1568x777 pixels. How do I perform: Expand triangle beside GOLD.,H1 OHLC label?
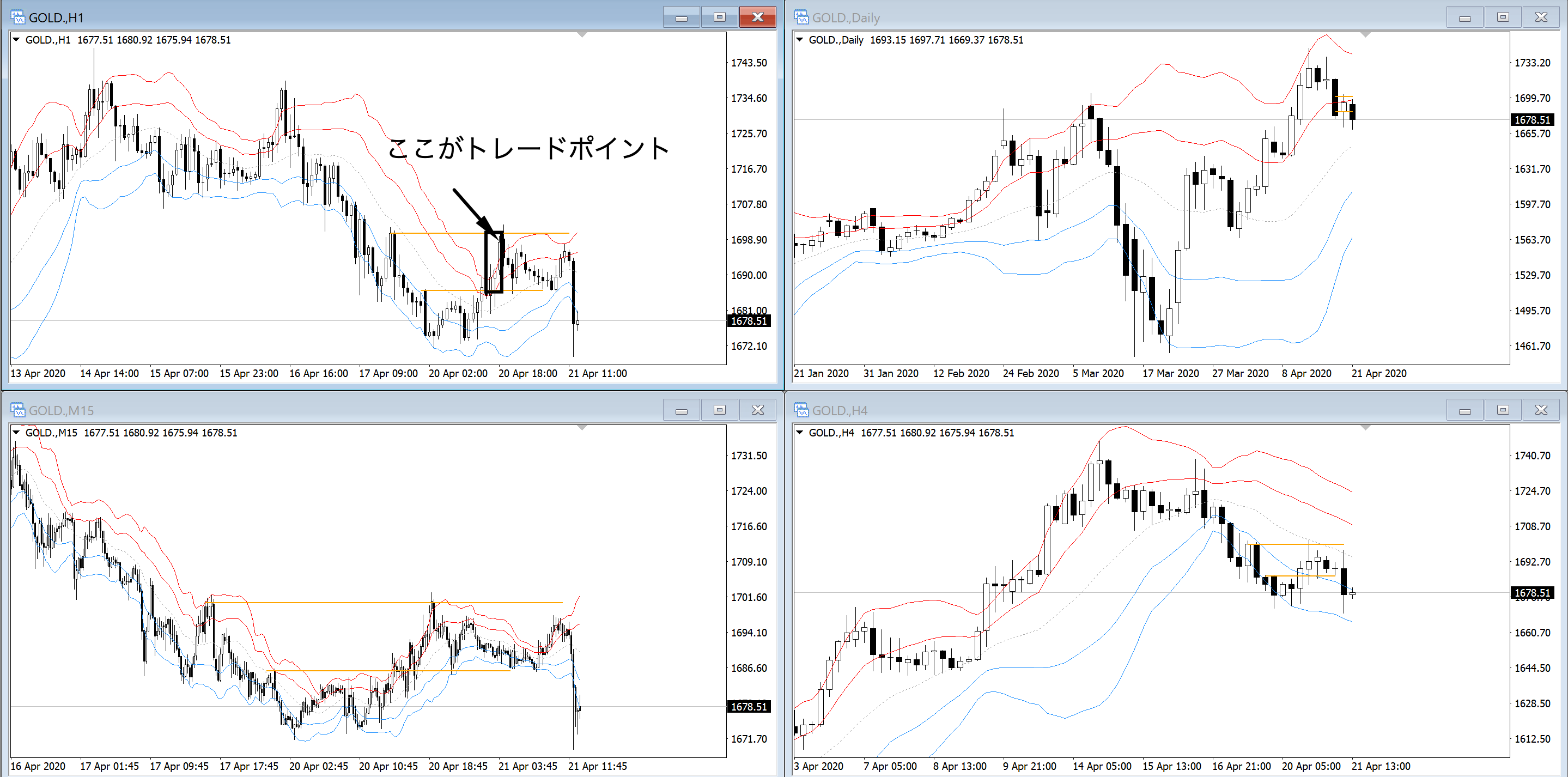(16, 40)
